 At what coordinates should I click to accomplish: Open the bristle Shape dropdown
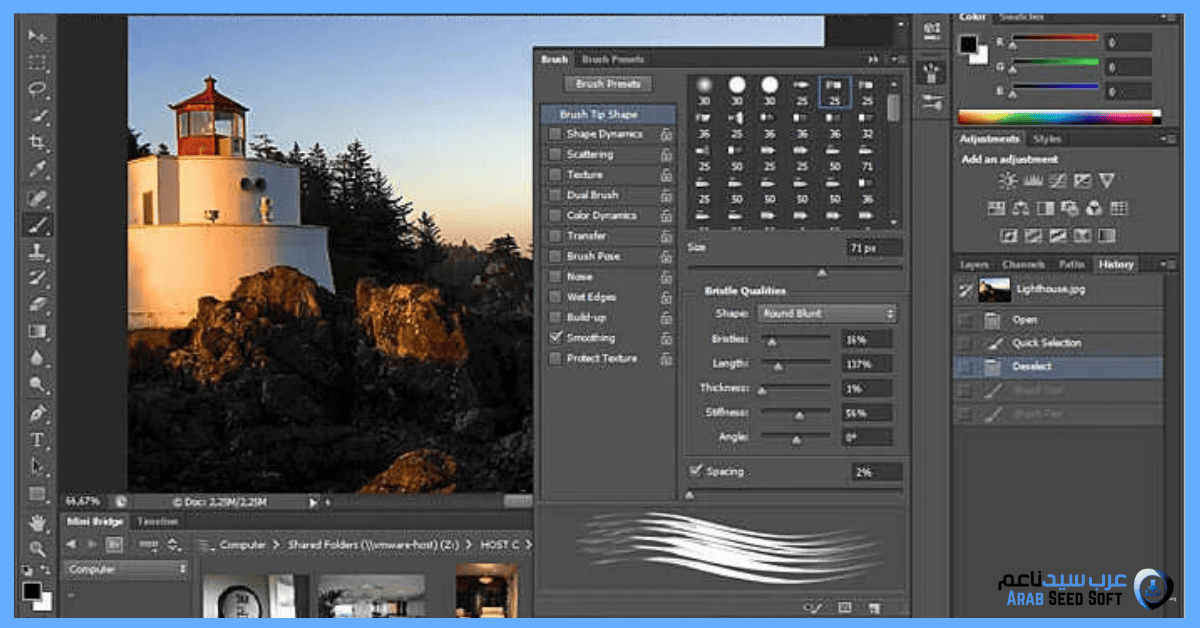(x=826, y=313)
